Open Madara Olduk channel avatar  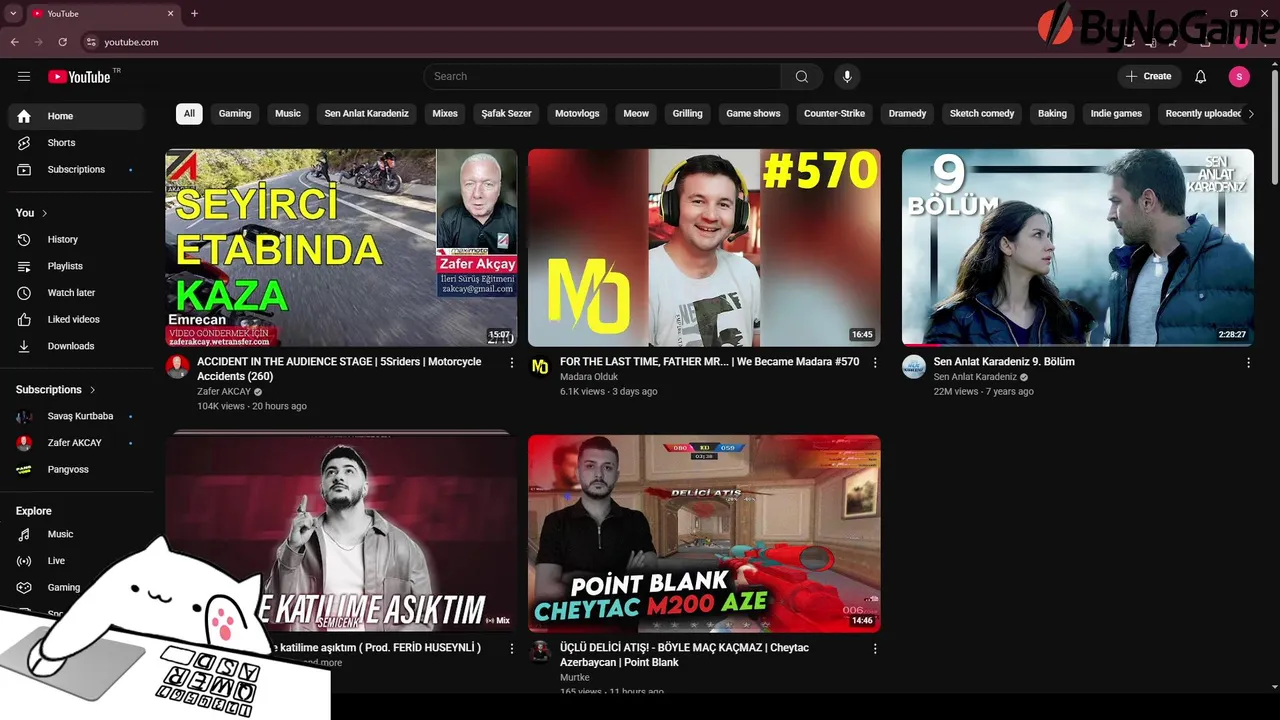tap(540, 366)
